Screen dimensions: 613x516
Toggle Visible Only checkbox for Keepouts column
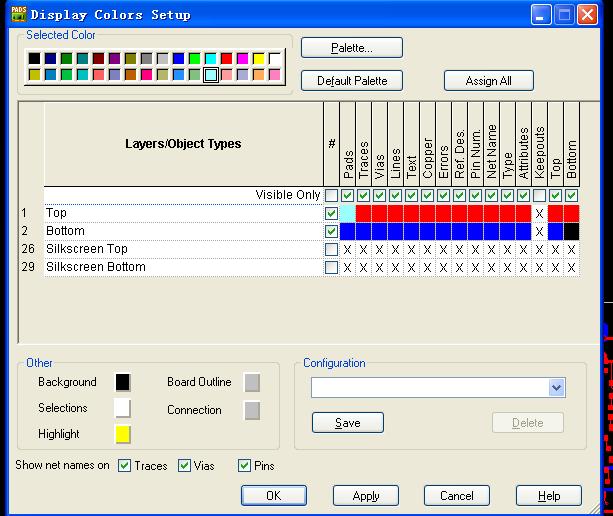(540, 195)
